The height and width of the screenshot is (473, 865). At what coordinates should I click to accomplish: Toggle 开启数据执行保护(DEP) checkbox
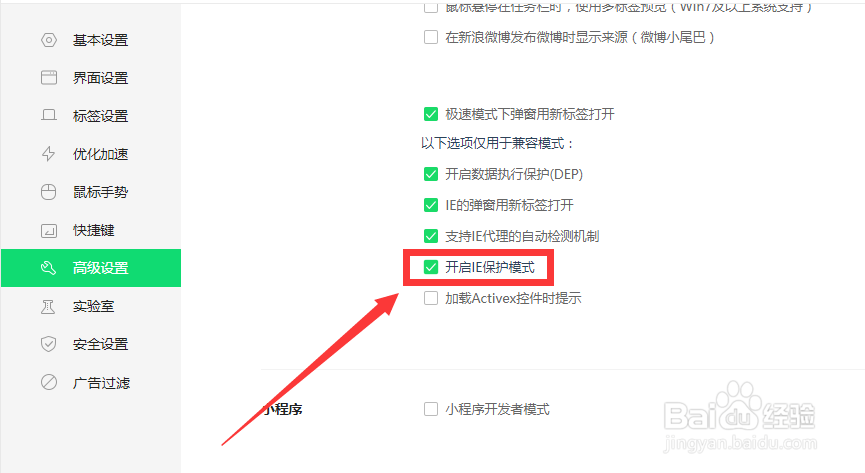click(x=431, y=174)
